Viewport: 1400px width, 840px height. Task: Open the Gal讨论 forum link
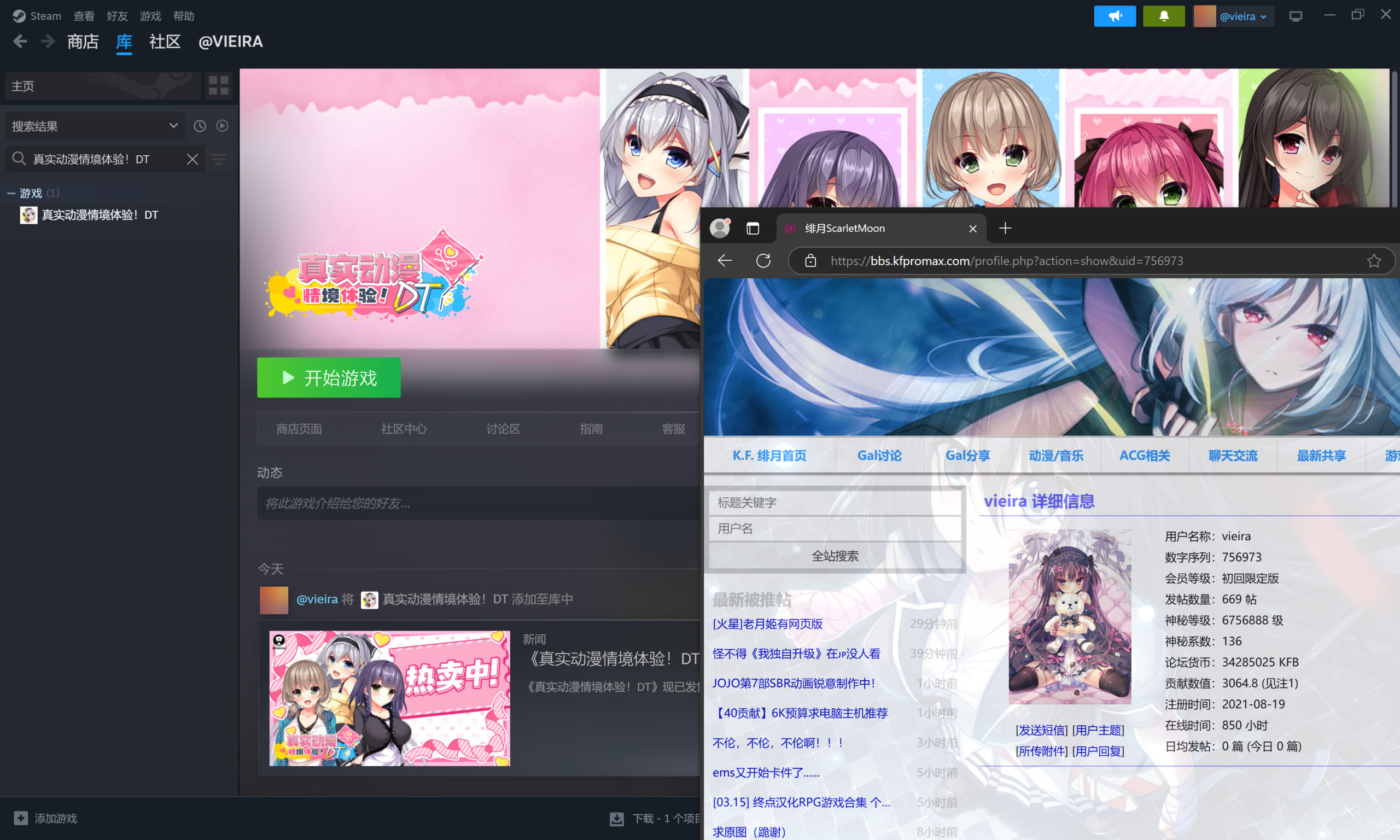click(x=879, y=455)
